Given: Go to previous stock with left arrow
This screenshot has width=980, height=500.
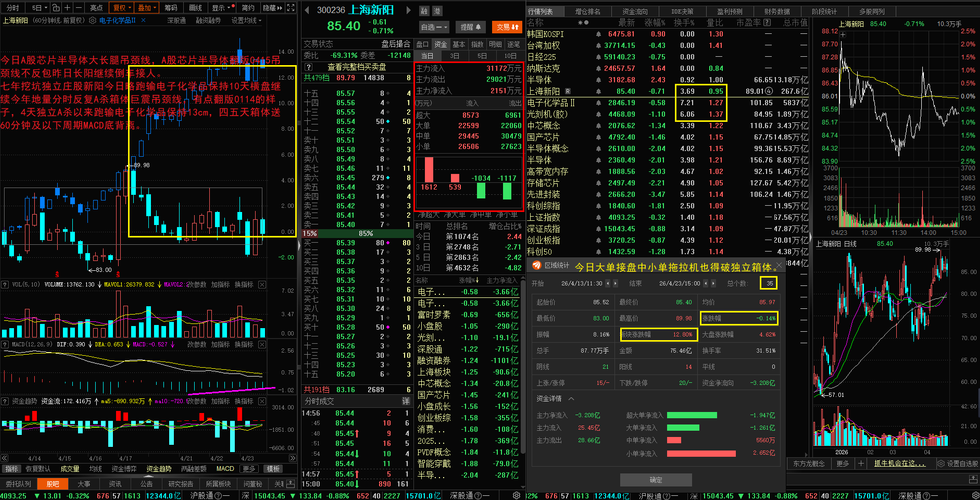Looking at the screenshot, I should 307,10.
